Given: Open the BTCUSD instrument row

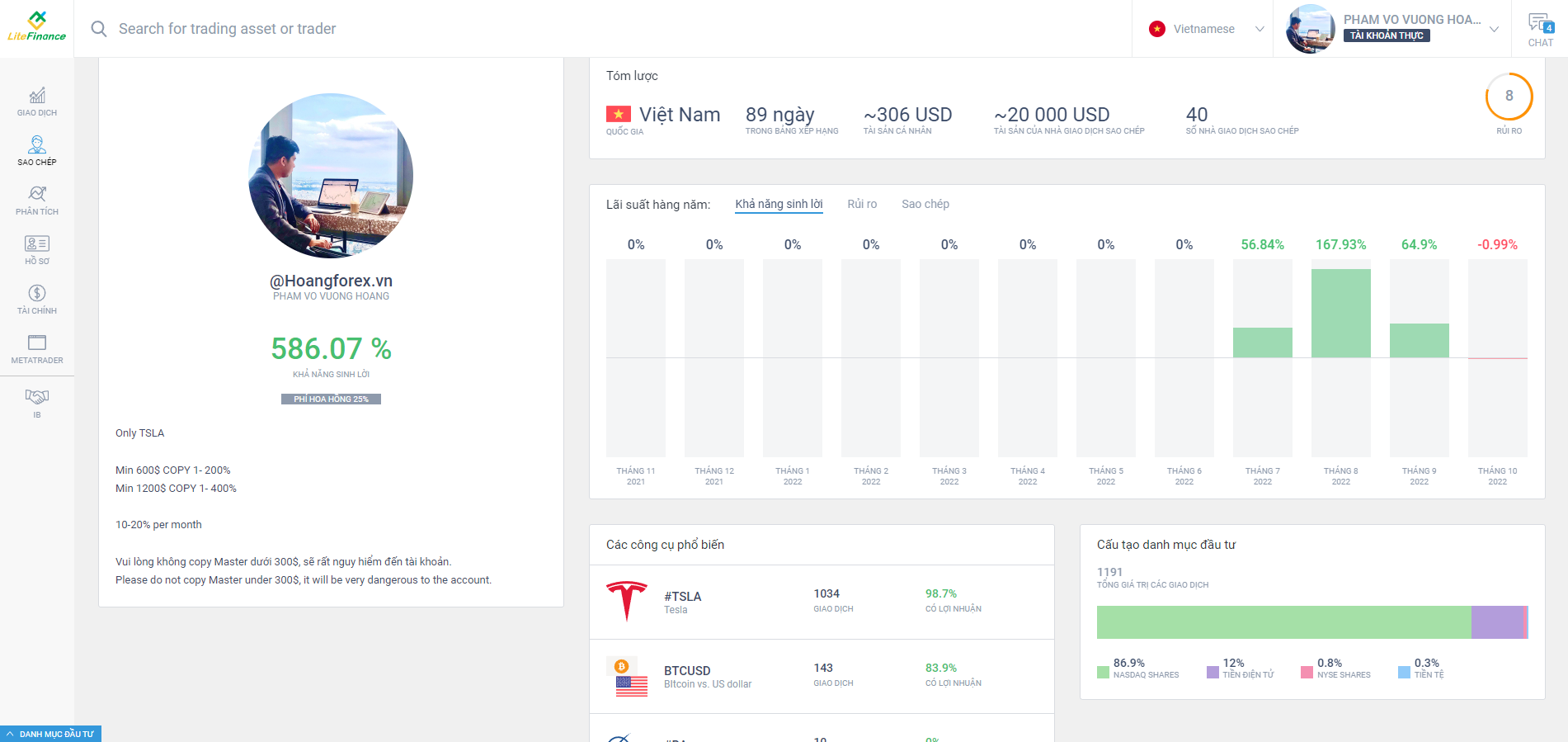Looking at the screenshot, I should pos(822,676).
